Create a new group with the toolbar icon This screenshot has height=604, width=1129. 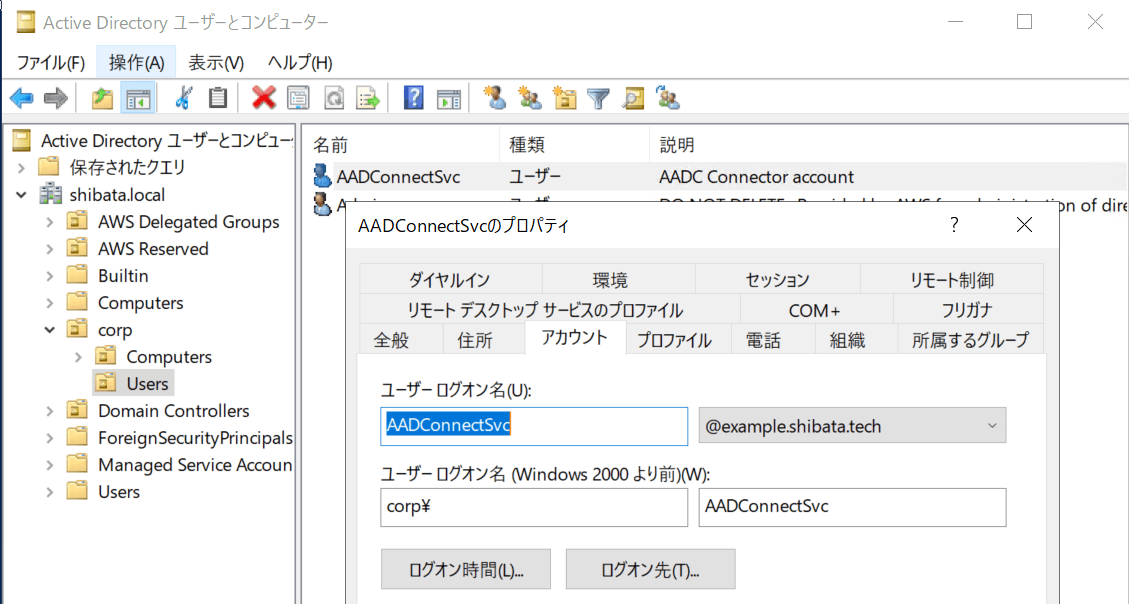[x=530, y=98]
